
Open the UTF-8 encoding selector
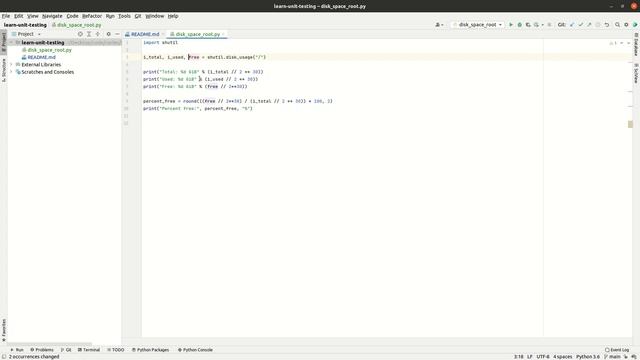pyautogui.click(x=543, y=357)
